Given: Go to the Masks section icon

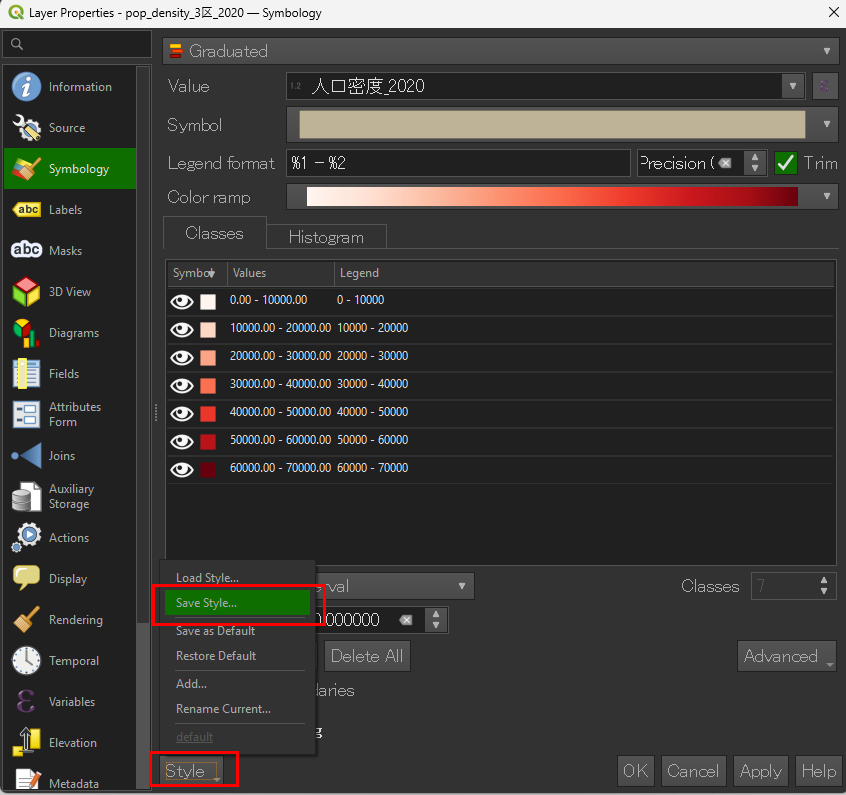Looking at the screenshot, I should coord(26,251).
